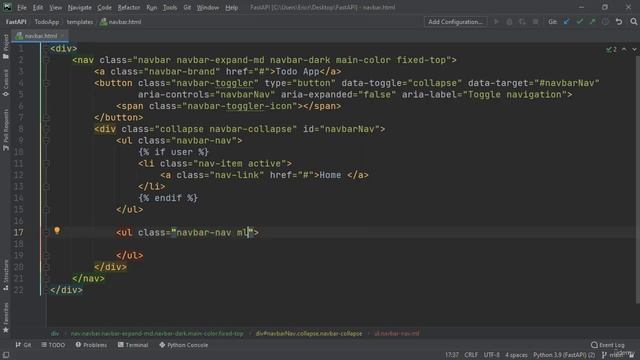
Task: Select the navbar.html editor tab
Action: (40, 36)
